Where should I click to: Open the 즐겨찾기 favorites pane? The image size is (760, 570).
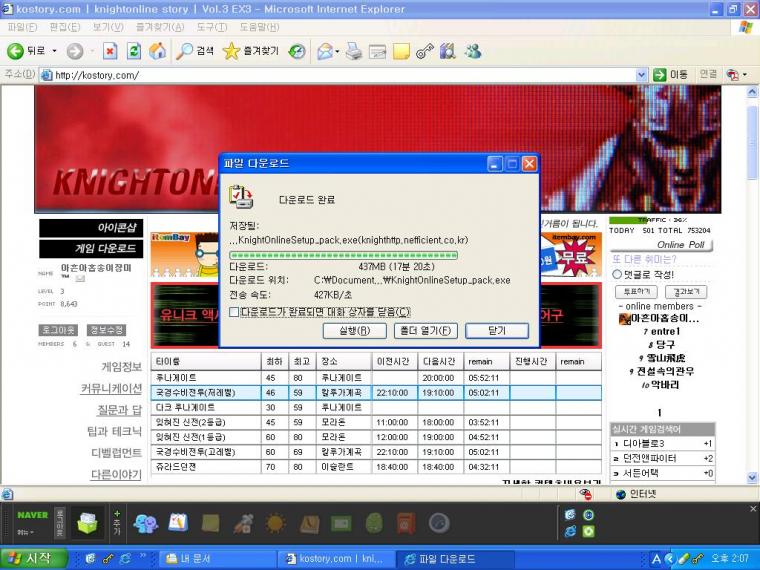[x=251, y=51]
